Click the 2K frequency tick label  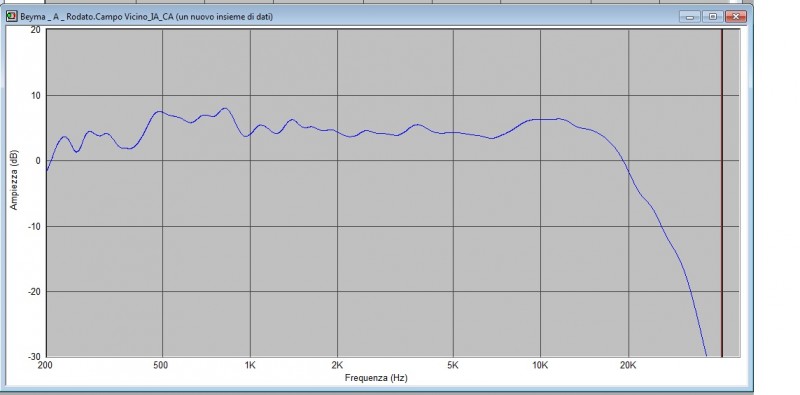pyautogui.click(x=337, y=365)
